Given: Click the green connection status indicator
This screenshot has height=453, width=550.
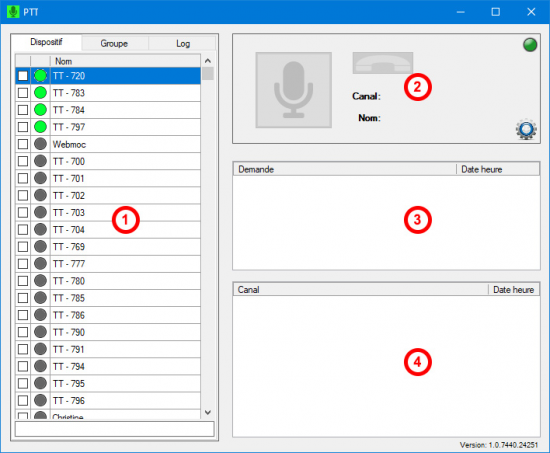Looking at the screenshot, I should point(530,45).
